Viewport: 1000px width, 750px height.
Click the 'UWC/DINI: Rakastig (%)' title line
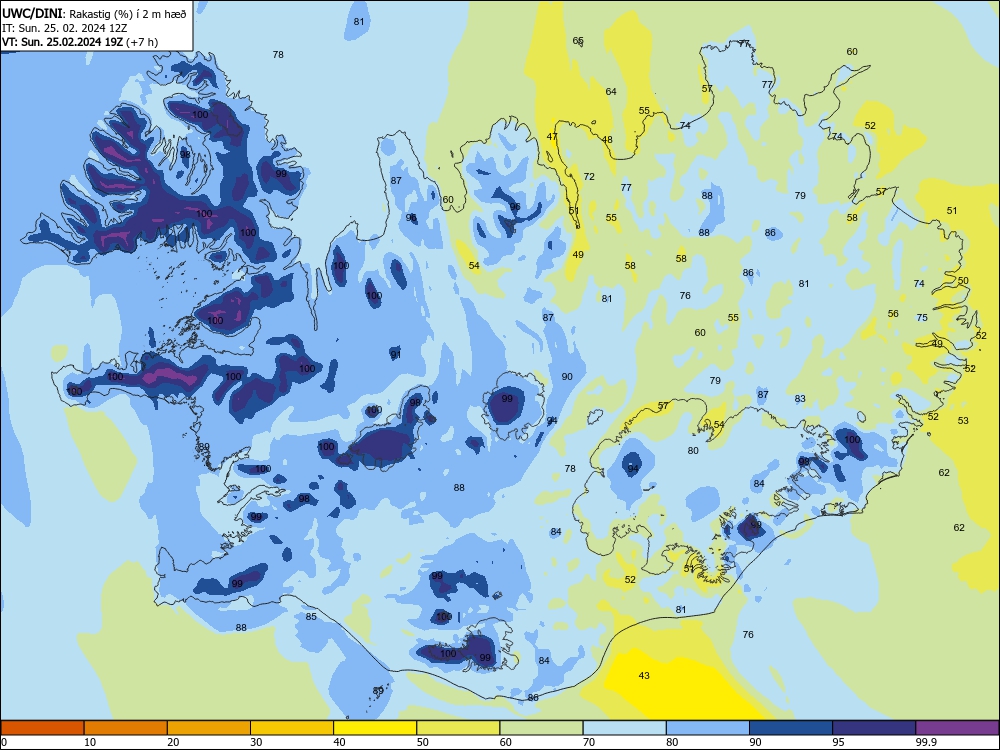(x=94, y=14)
